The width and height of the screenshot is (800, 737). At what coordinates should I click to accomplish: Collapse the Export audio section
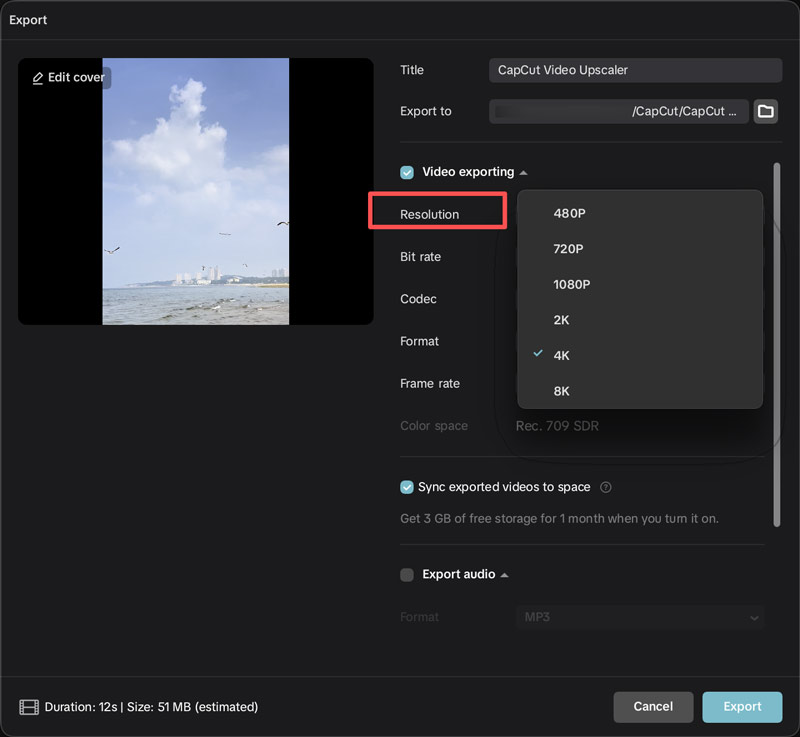(x=504, y=574)
